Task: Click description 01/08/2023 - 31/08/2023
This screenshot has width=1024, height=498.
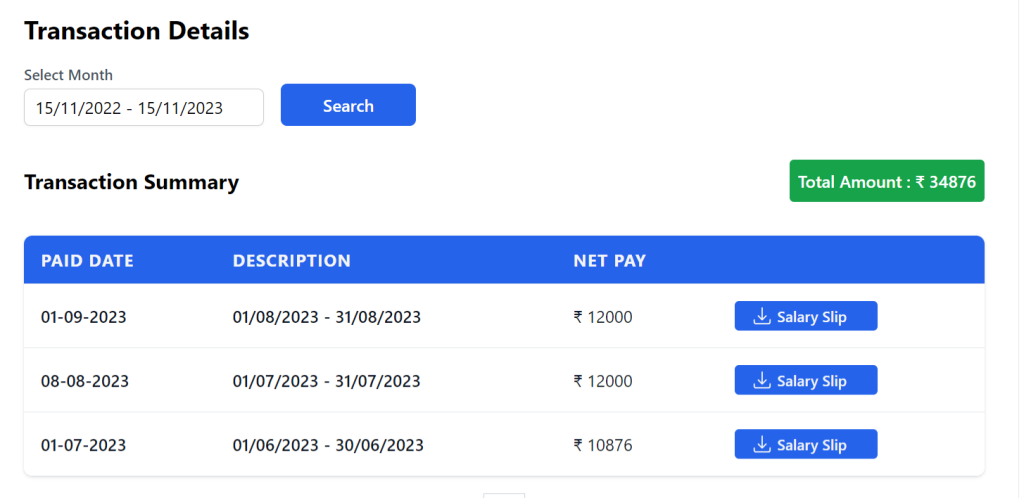Action: pos(327,317)
